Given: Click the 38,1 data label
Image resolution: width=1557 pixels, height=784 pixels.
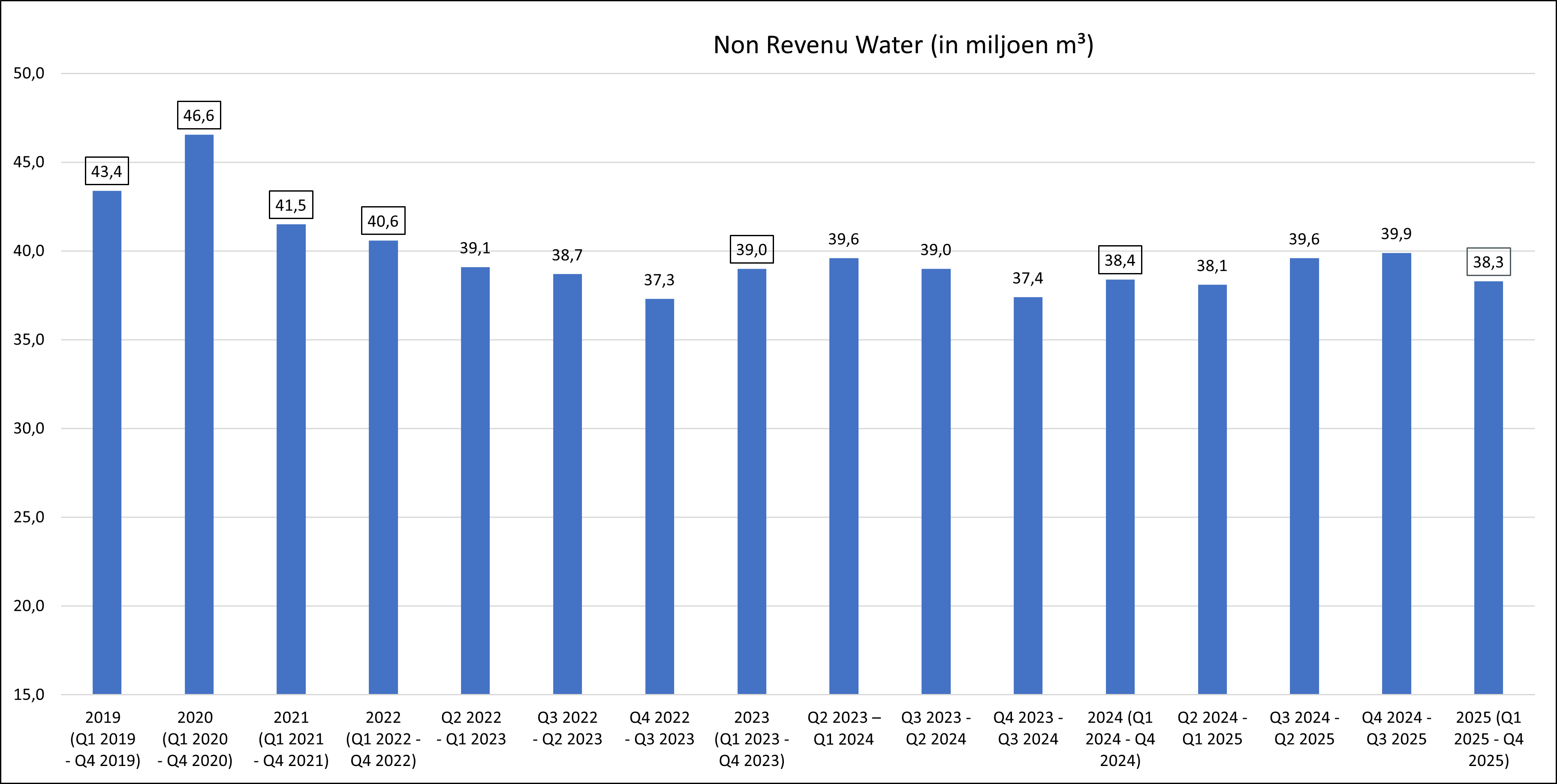Looking at the screenshot, I should point(1212,266).
